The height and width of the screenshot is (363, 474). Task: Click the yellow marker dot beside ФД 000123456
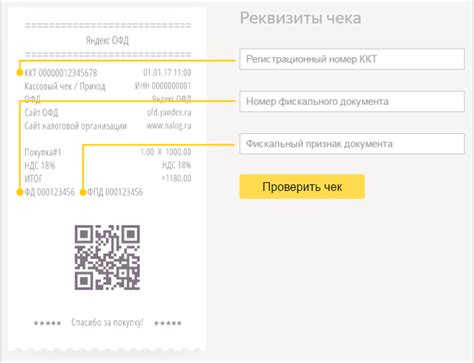pos(20,192)
